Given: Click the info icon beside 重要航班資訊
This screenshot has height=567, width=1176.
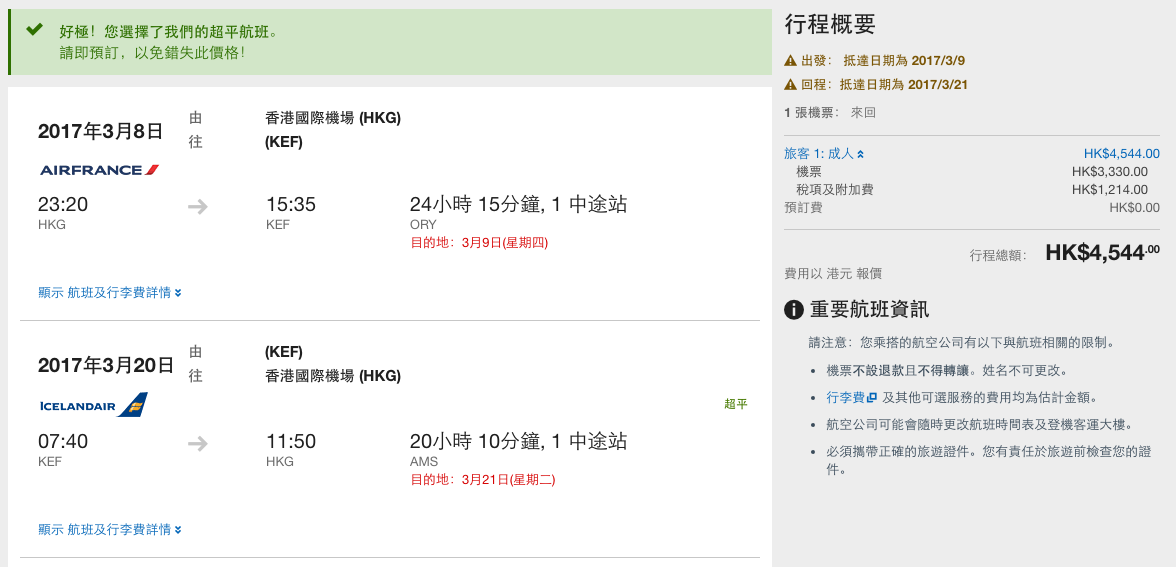Looking at the screenshot, I should tap(794, 310).
